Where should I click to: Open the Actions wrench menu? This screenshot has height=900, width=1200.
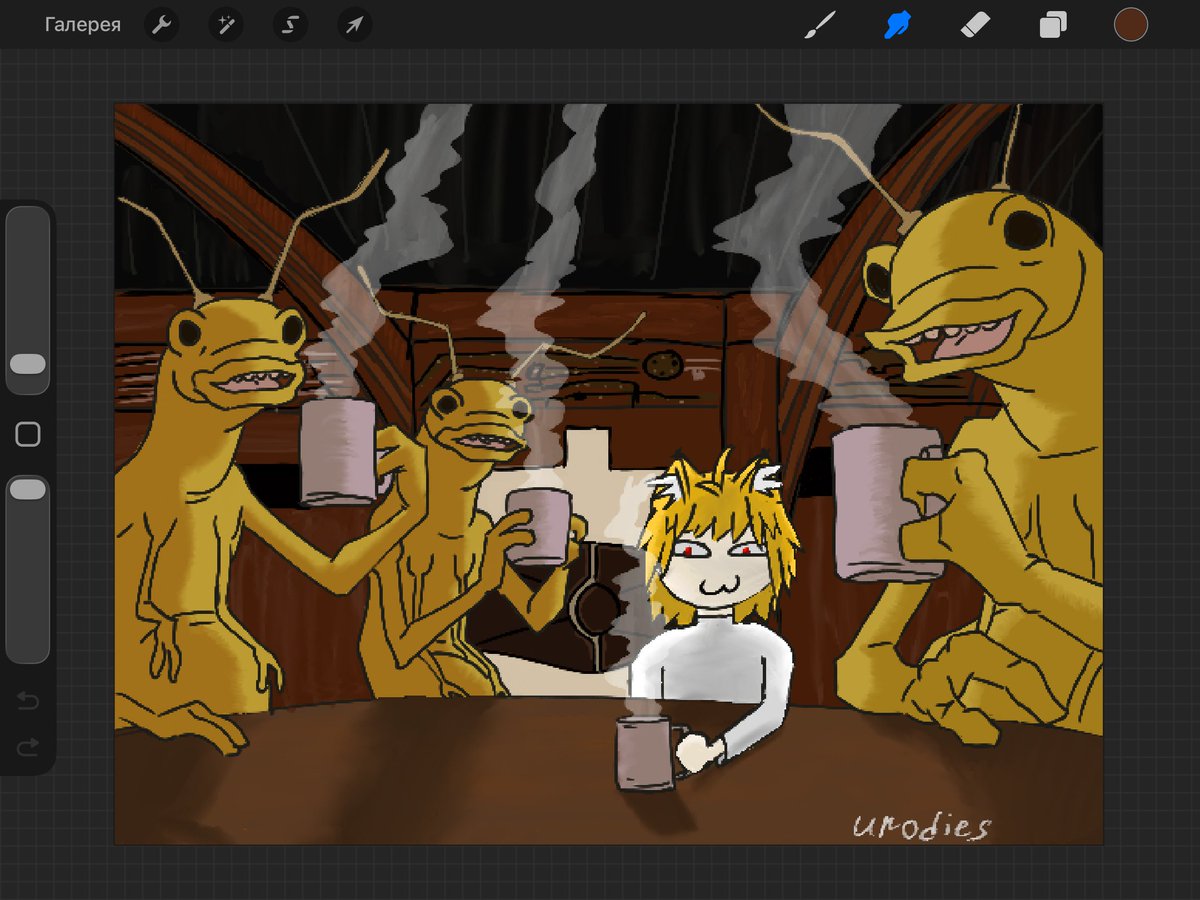point(161,25)
